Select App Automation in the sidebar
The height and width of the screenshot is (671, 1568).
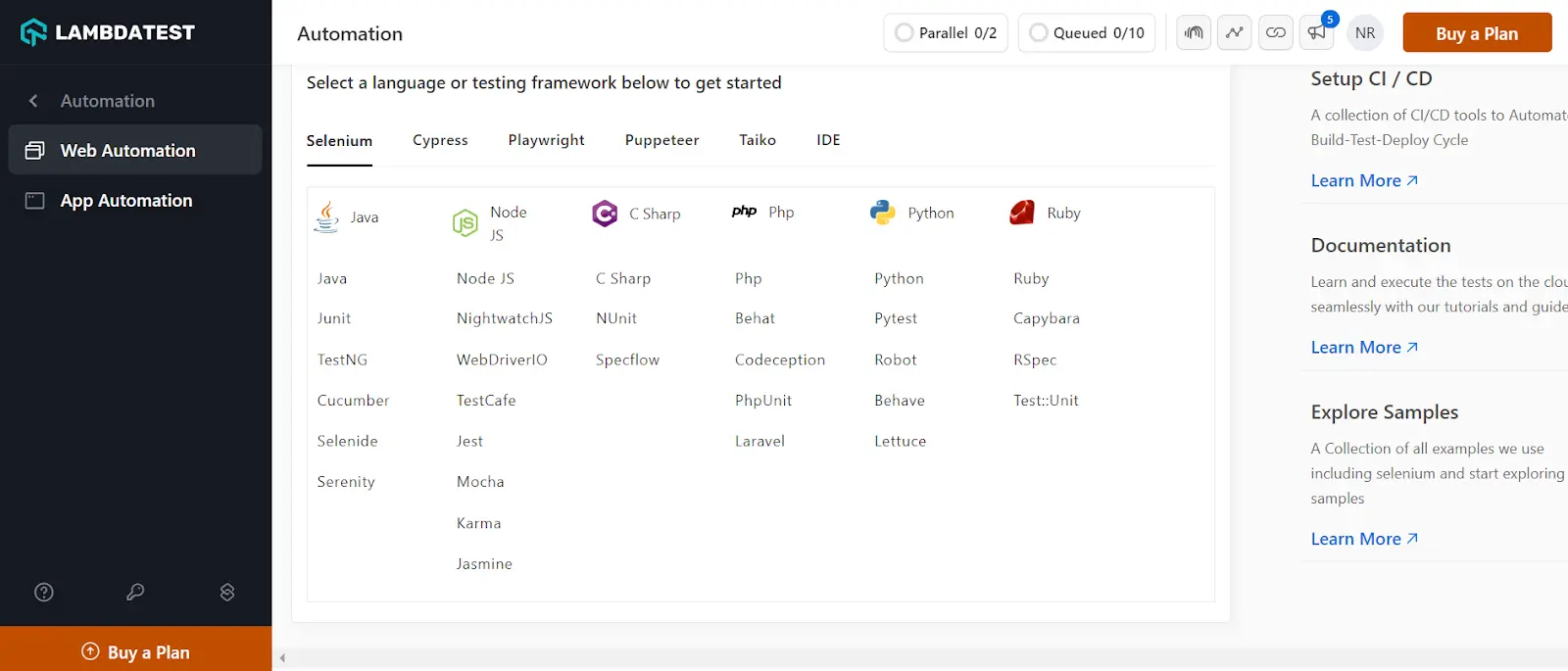pyautogui.click(x=126, y=201)
